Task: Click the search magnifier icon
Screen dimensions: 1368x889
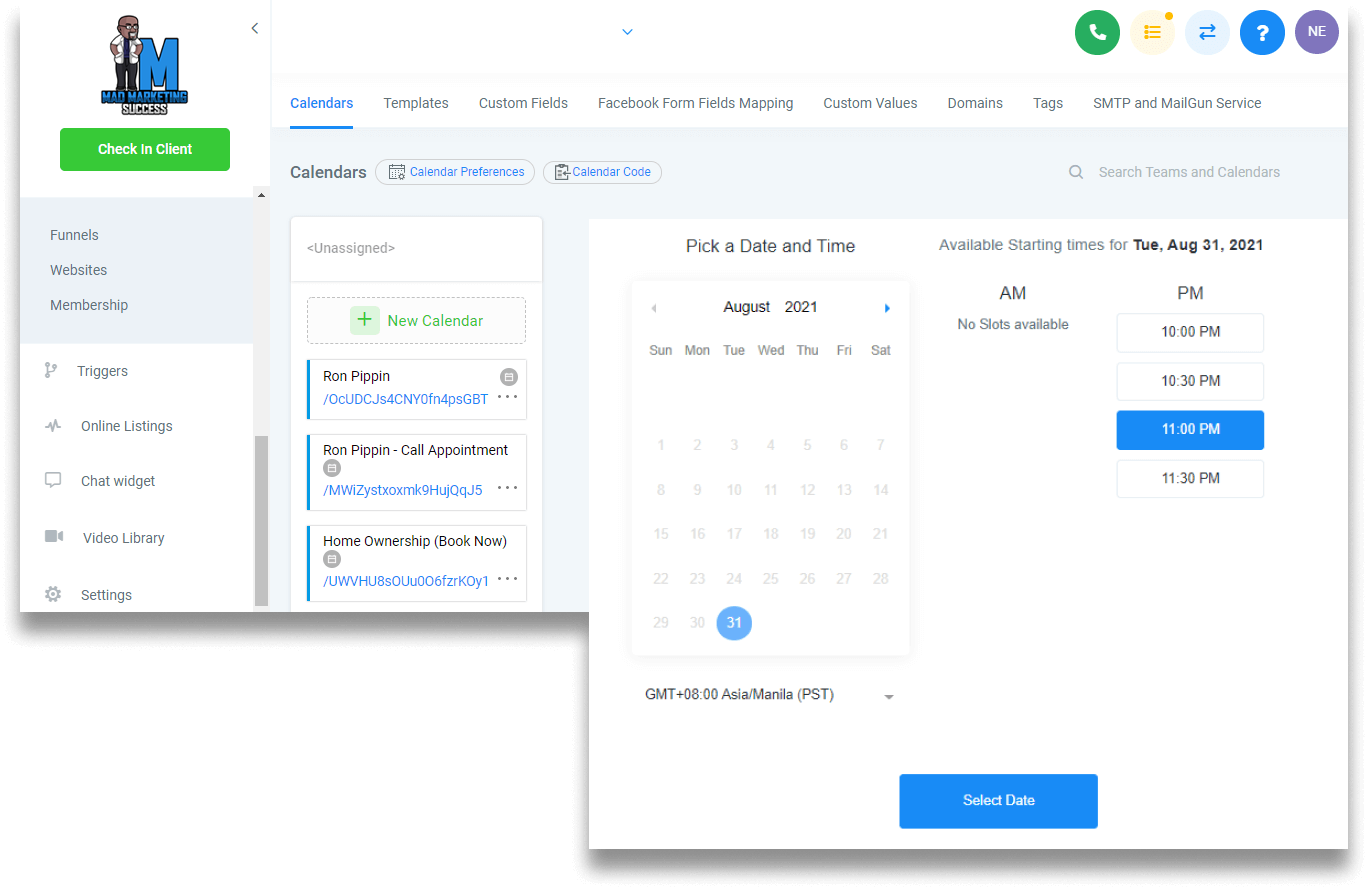Action: [1076, 172]
